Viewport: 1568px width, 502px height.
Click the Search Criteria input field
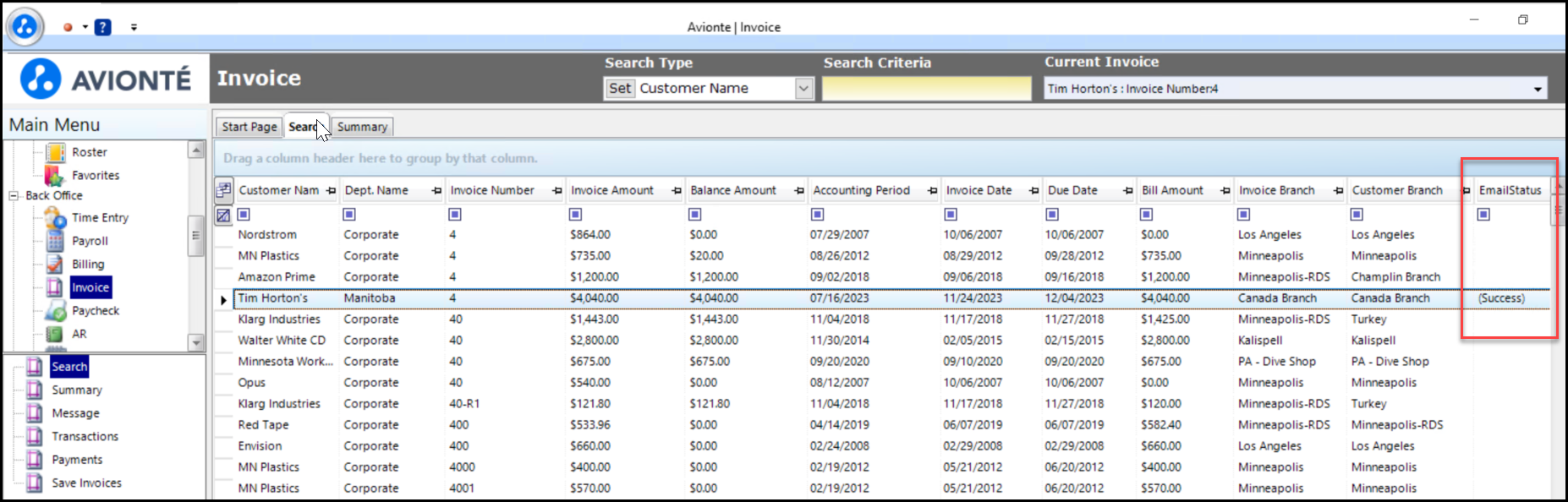[x=927, y=89]
